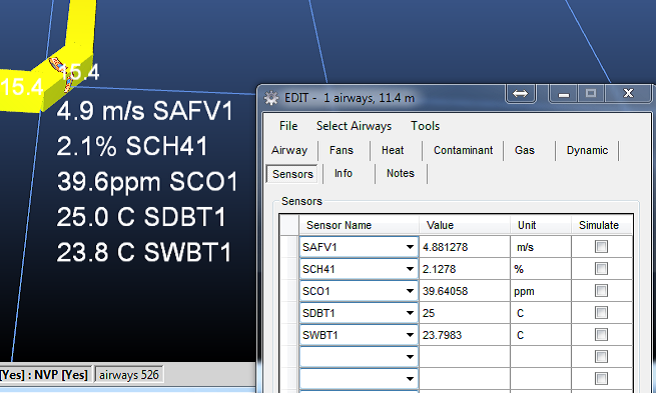Screen dimensions: 656x393
Task: Click the 23.8 C SWBT1 label
Action: (x=144, y=253)
